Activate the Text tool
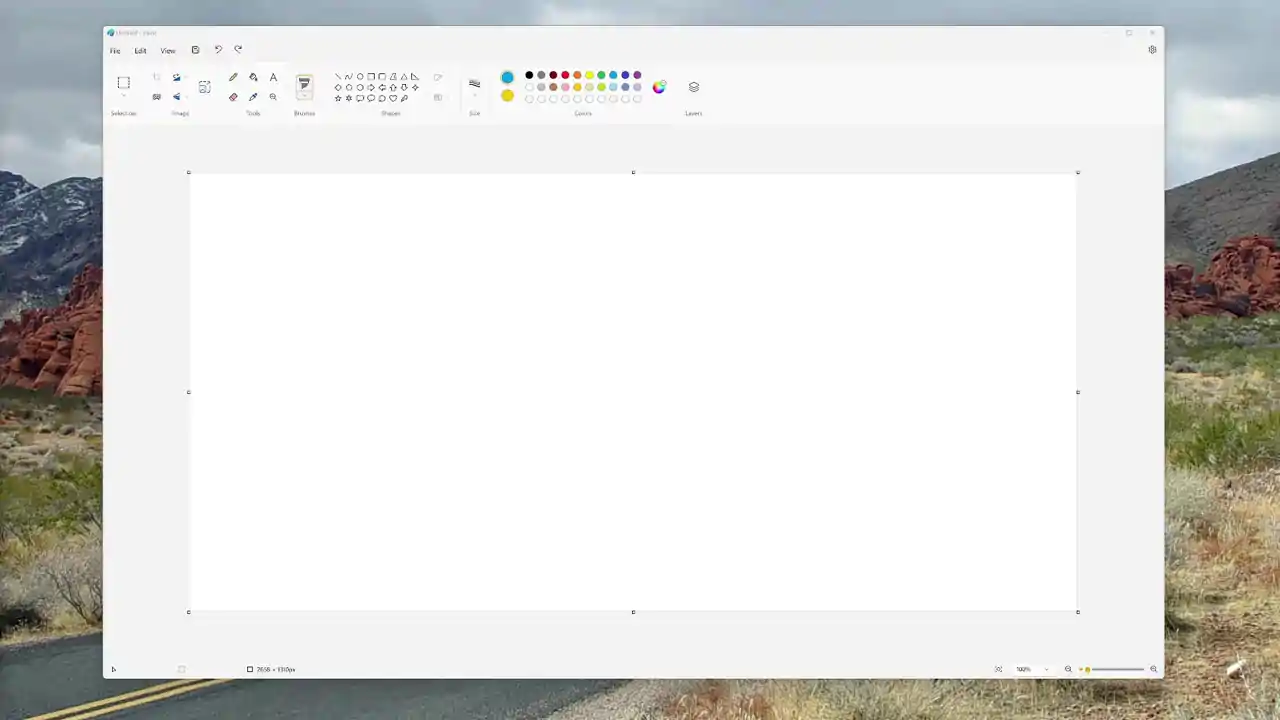 pos(273,77)
